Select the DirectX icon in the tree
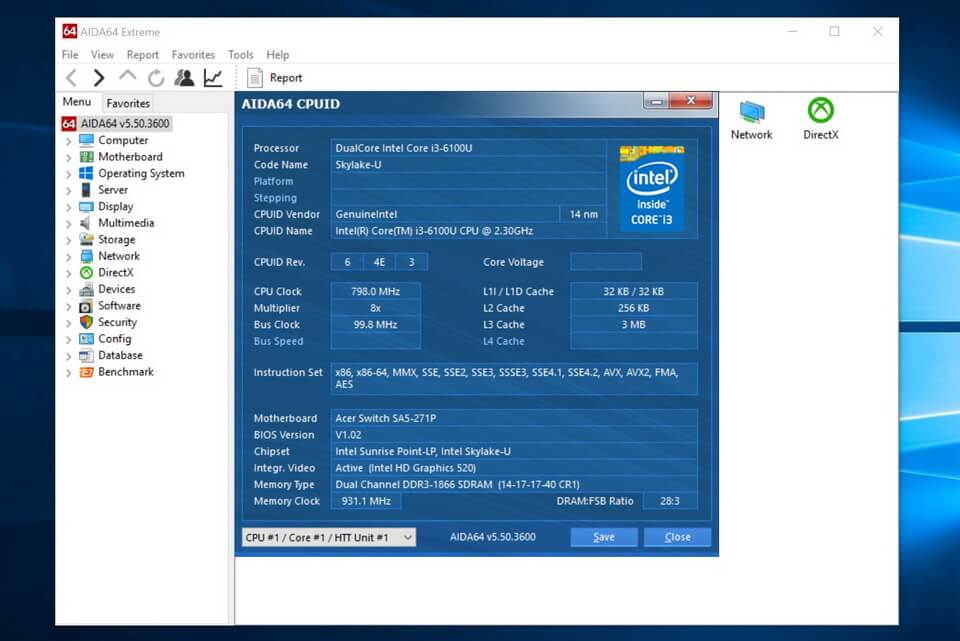 pyautogui.click(x=86, y=272)
